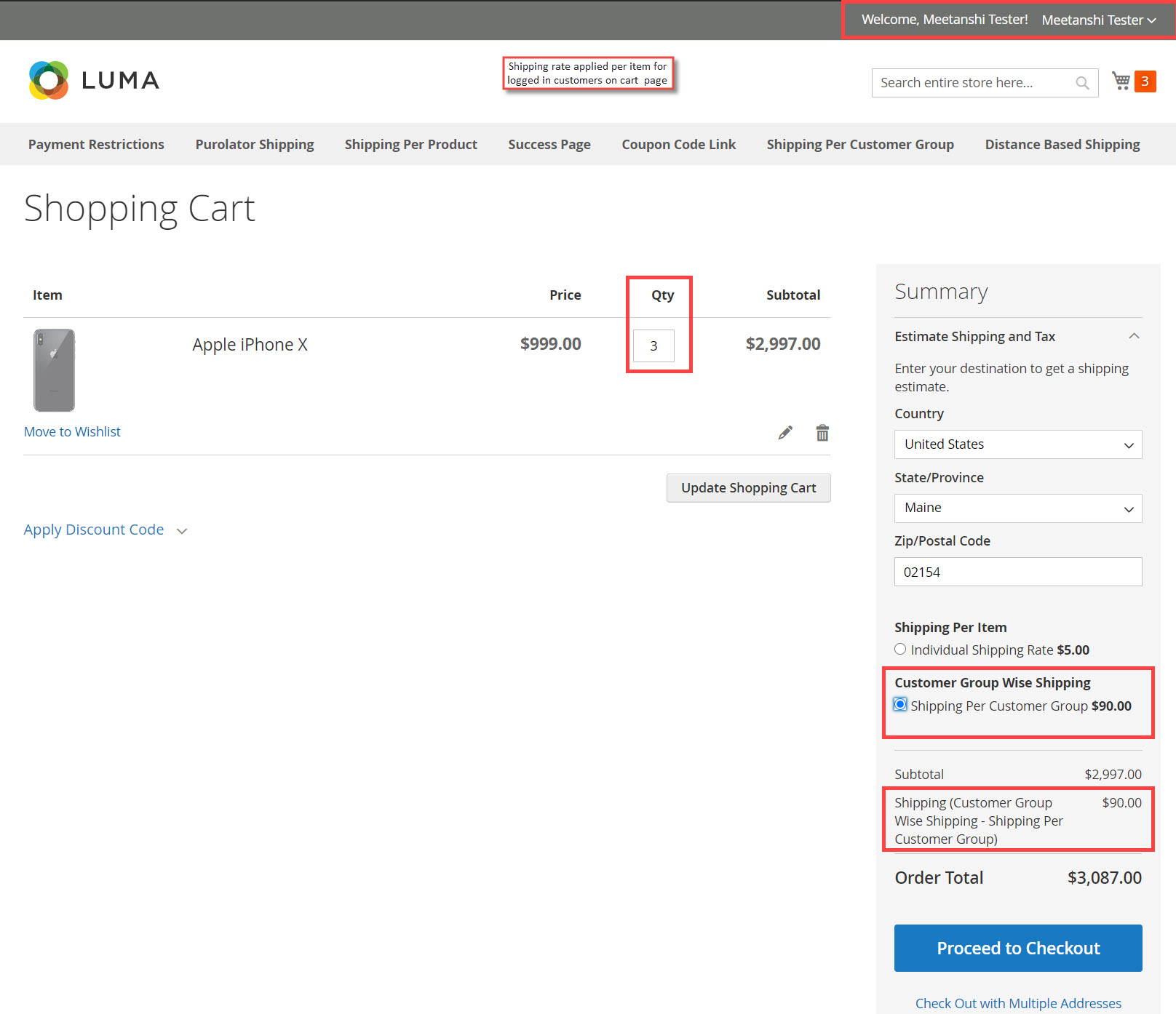Viewport: 1176px width, 1014px height.
Task: Click Proceed to Checkout button
Action: pos(1018,948)
